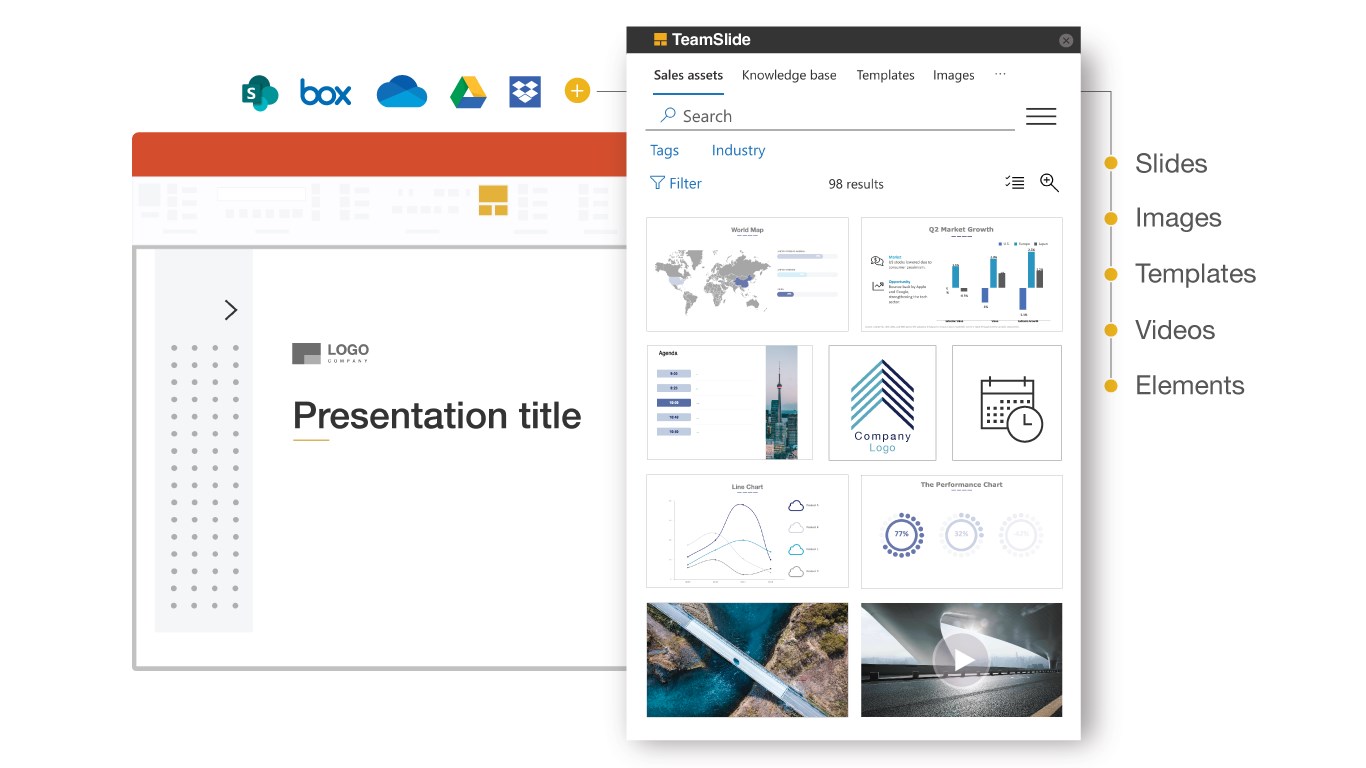Select the Tags filter link

(664, 150)
